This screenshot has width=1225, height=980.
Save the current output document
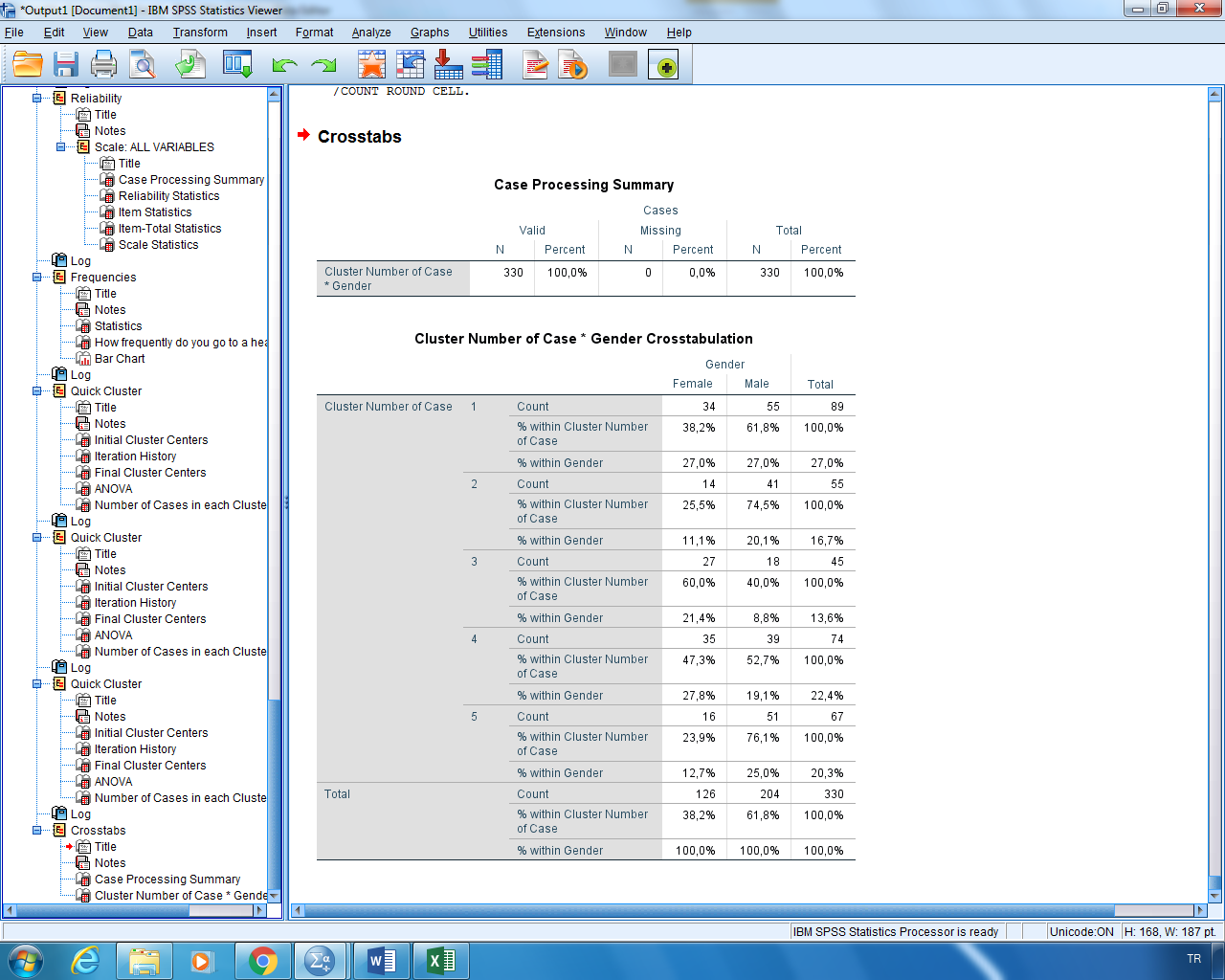(65, 64)
